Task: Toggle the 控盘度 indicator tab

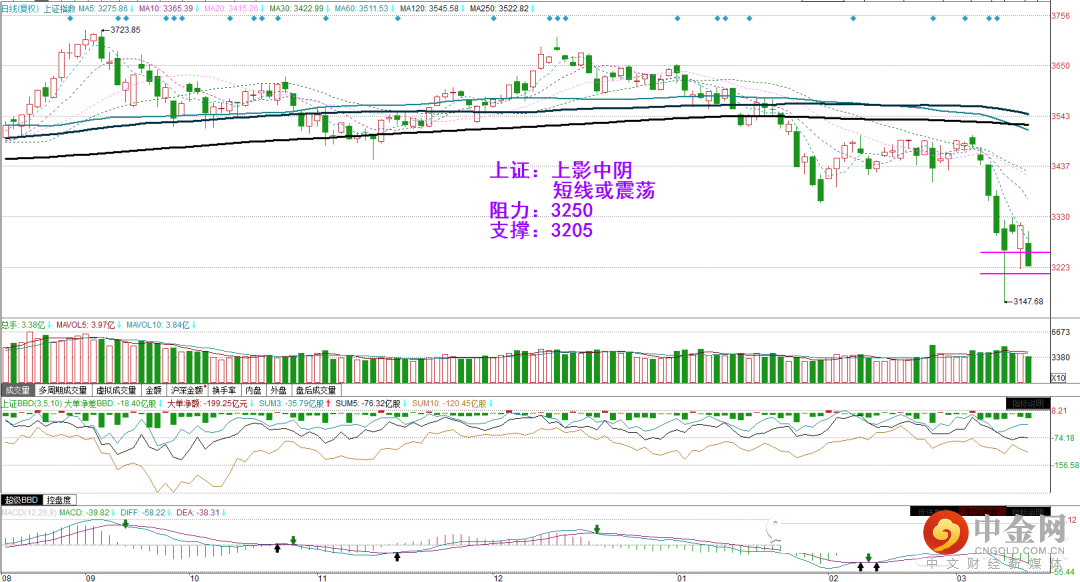Action: pos(59,500)
